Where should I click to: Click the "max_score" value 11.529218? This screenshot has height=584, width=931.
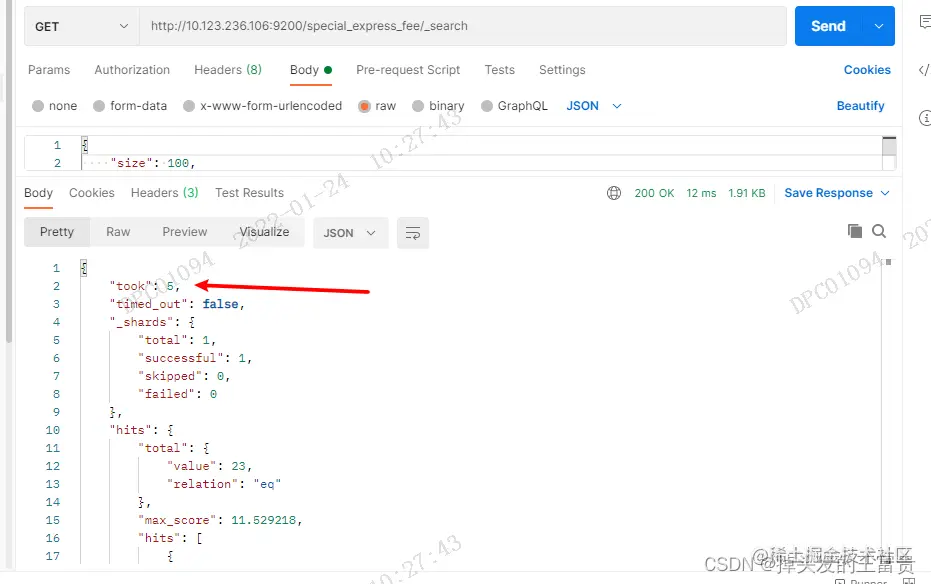263,520
